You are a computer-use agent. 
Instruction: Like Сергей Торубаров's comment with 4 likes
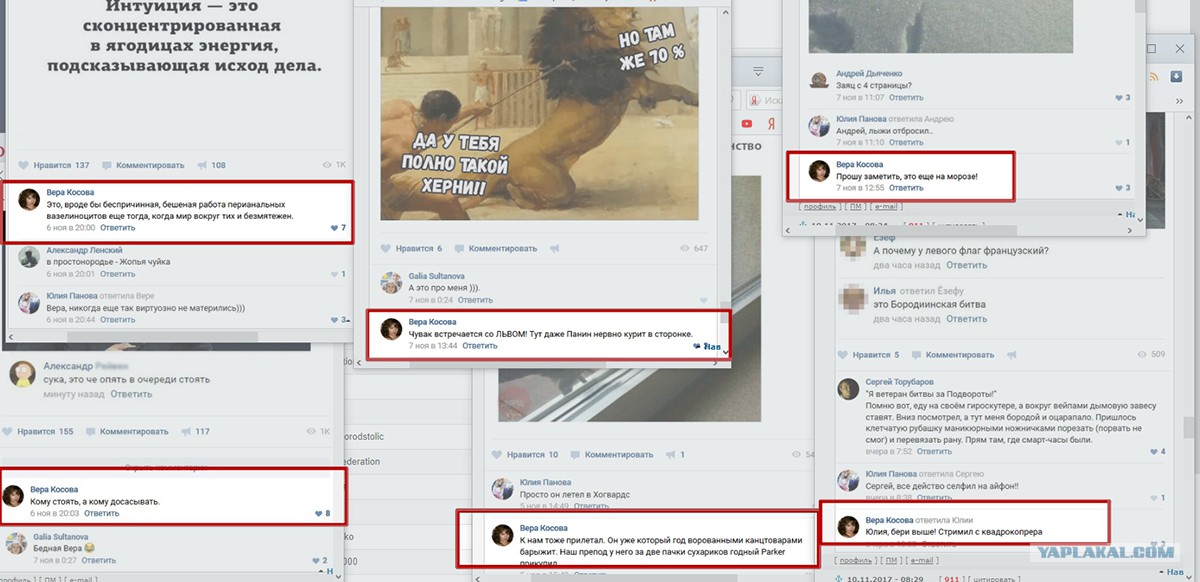1157,451
